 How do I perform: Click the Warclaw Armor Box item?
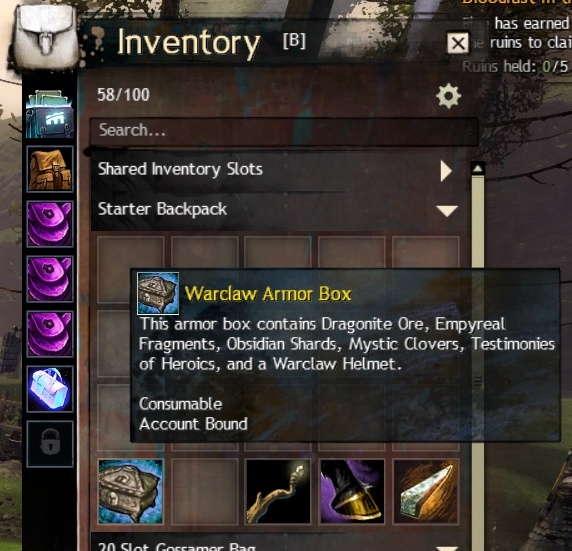point(131,491)
